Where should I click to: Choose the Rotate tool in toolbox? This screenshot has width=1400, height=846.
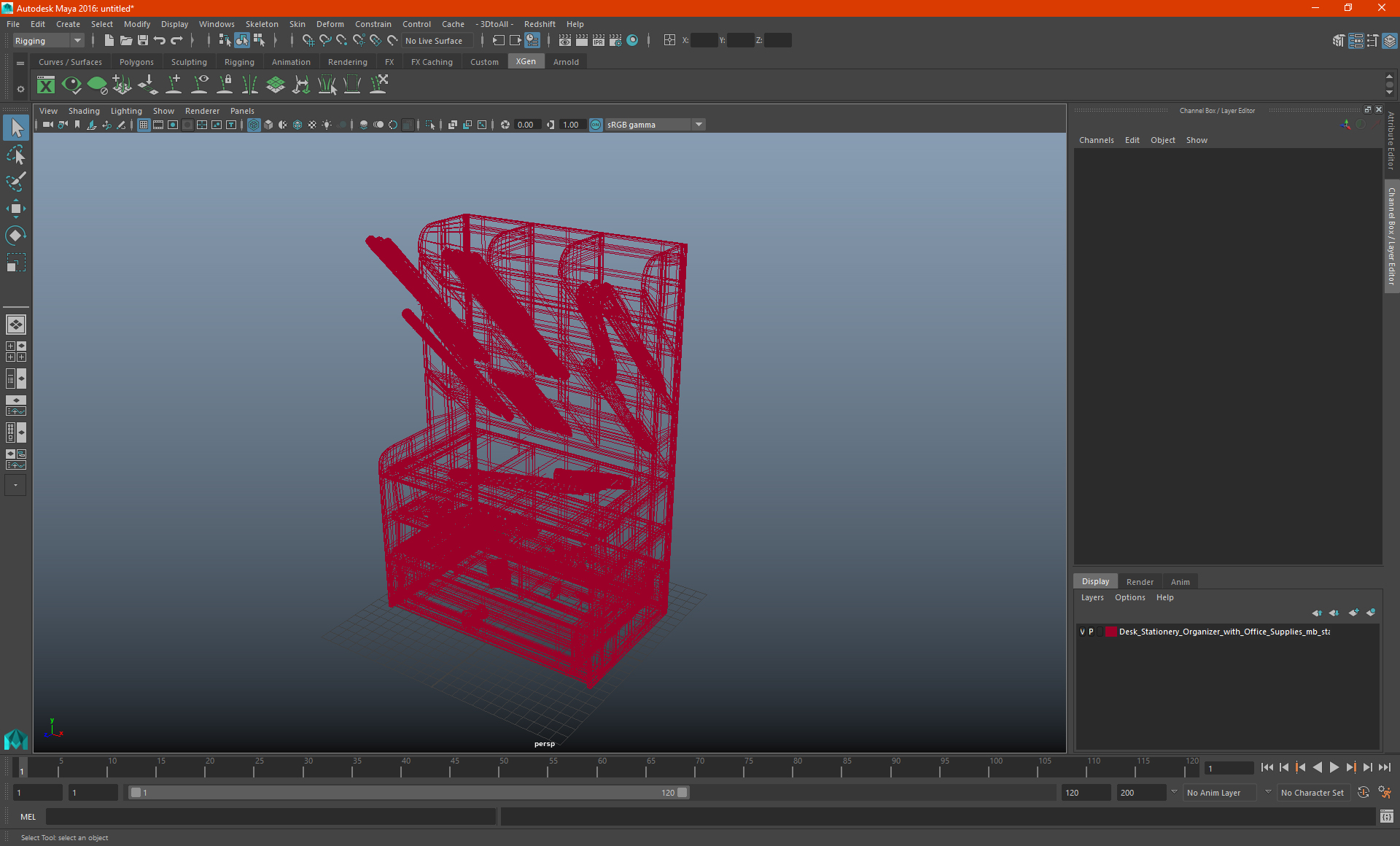pos(16,235)
